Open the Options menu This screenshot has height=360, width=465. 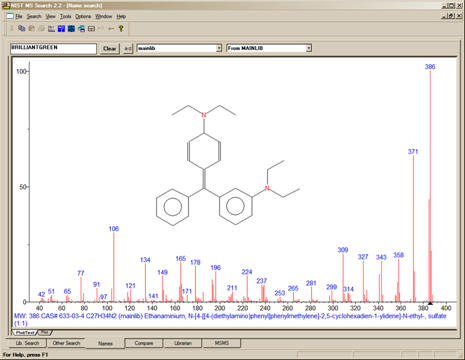point(83,16)
